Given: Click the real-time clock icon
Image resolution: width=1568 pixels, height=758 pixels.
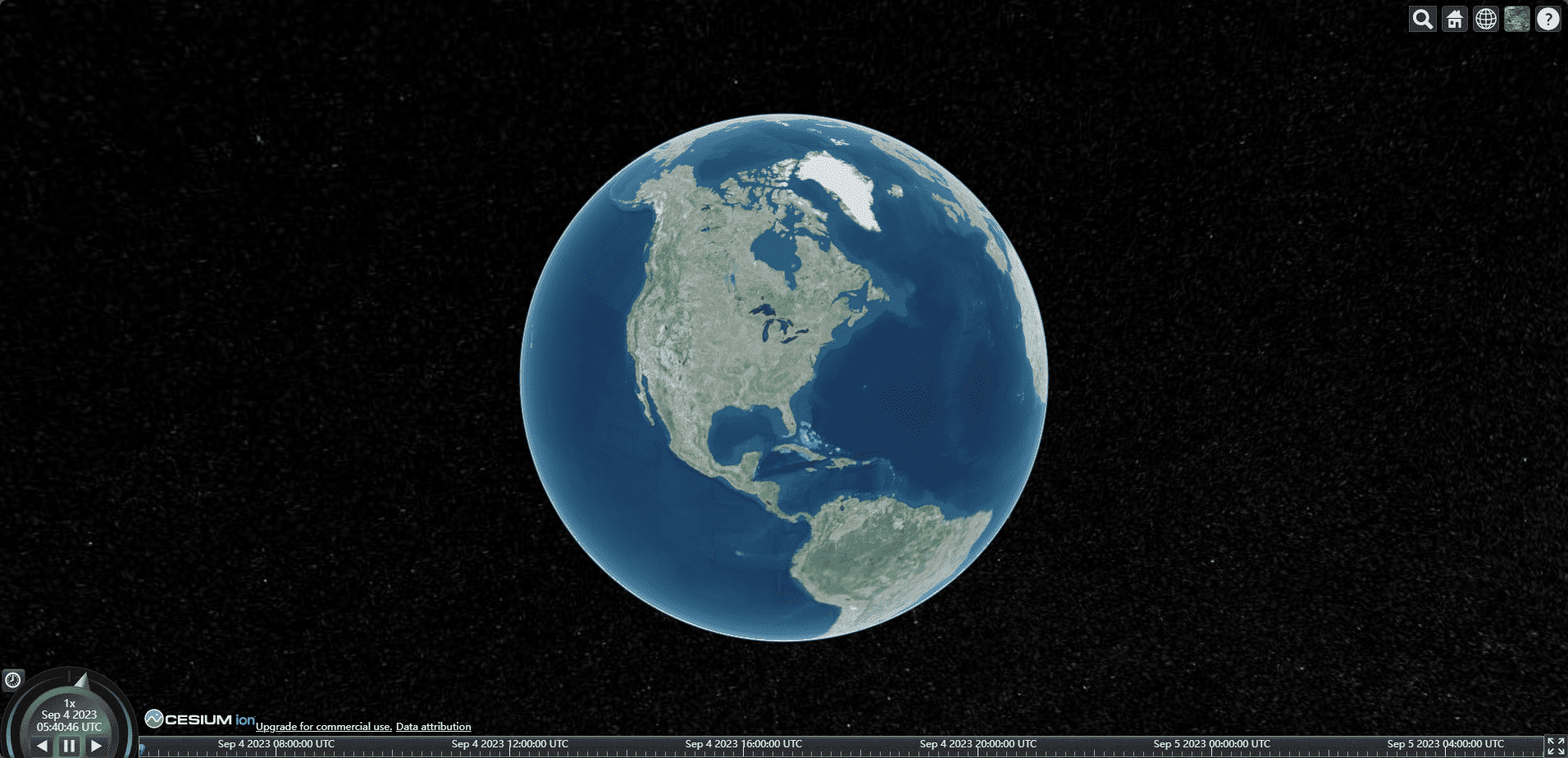Looking at the screenshot, I should [12, 679].
